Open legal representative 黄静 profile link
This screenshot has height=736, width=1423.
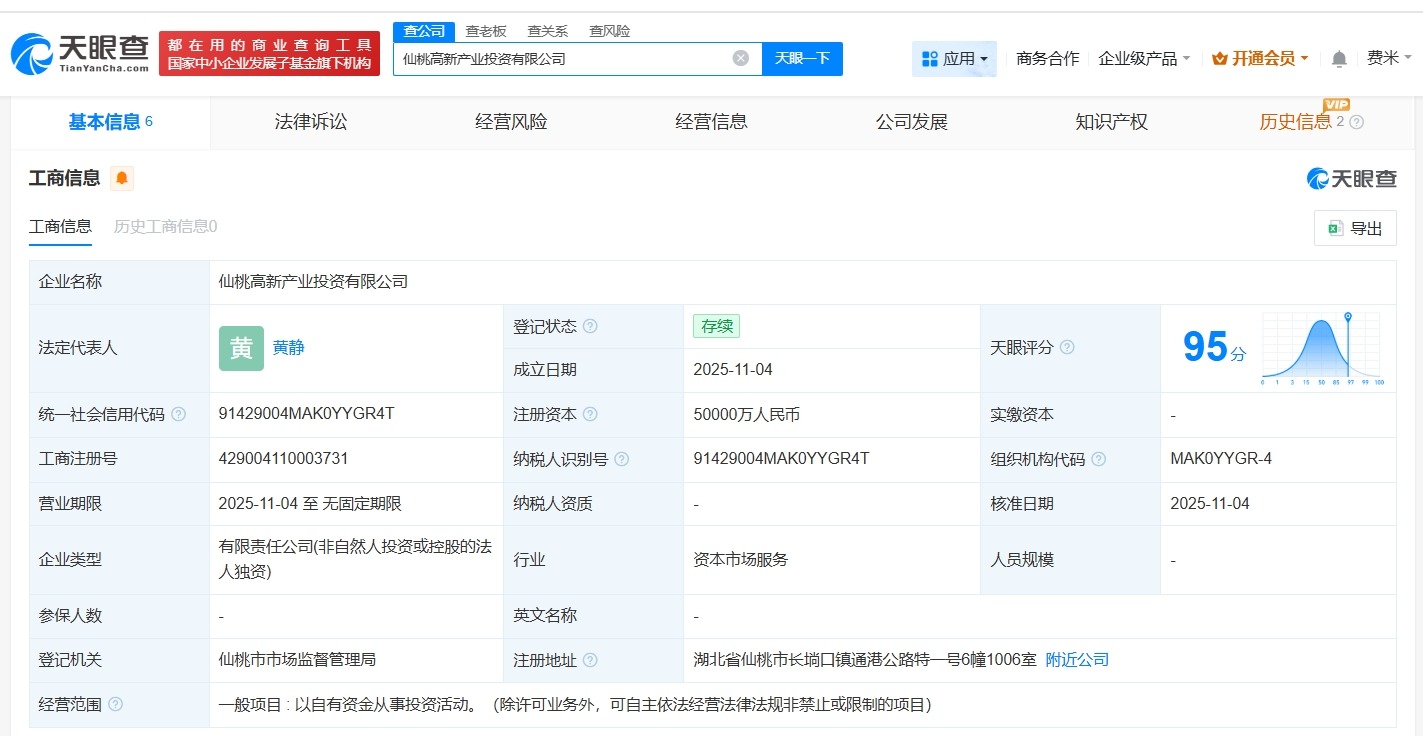(x=287, y=348)
